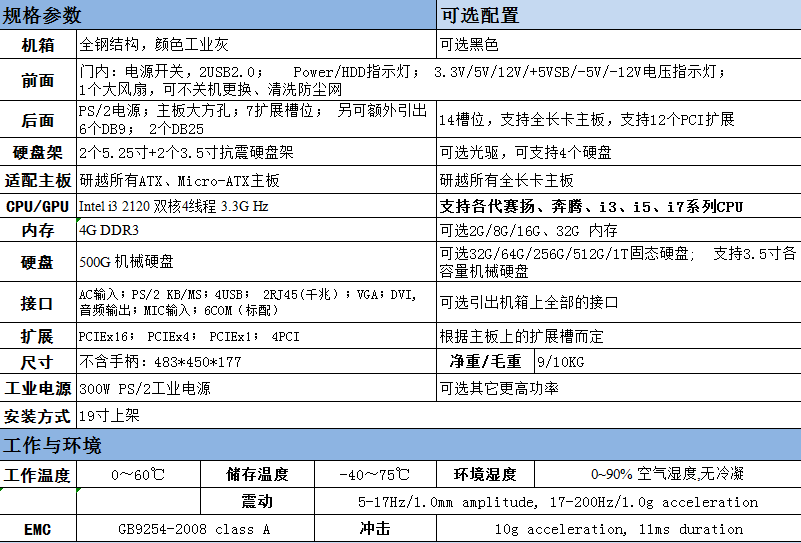Click the cell starting with PS/2电源；主板大方孔

coord(256,120)
